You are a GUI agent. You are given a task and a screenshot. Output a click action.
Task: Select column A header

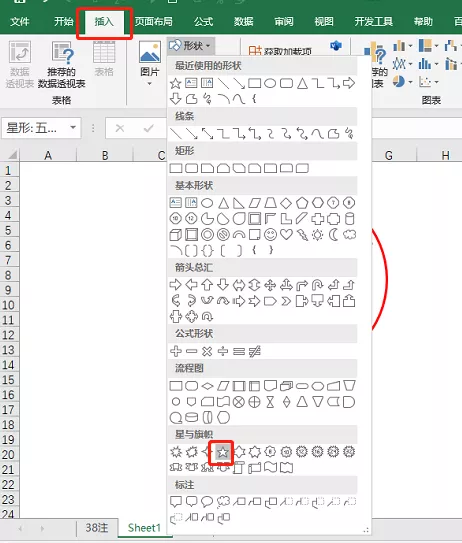48,155
